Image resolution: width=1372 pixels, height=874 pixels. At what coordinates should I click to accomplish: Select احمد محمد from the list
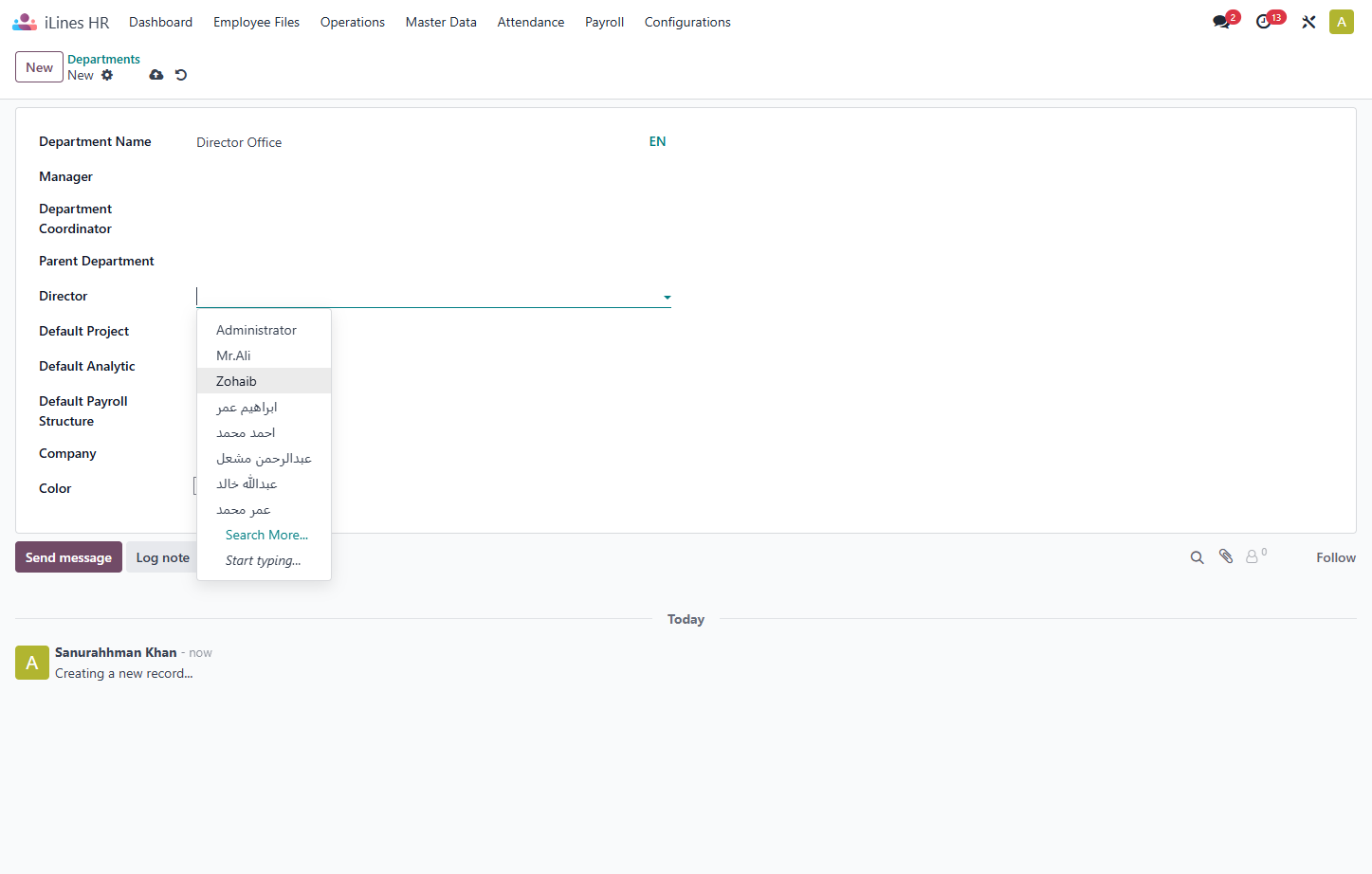(x=264, y=432)
